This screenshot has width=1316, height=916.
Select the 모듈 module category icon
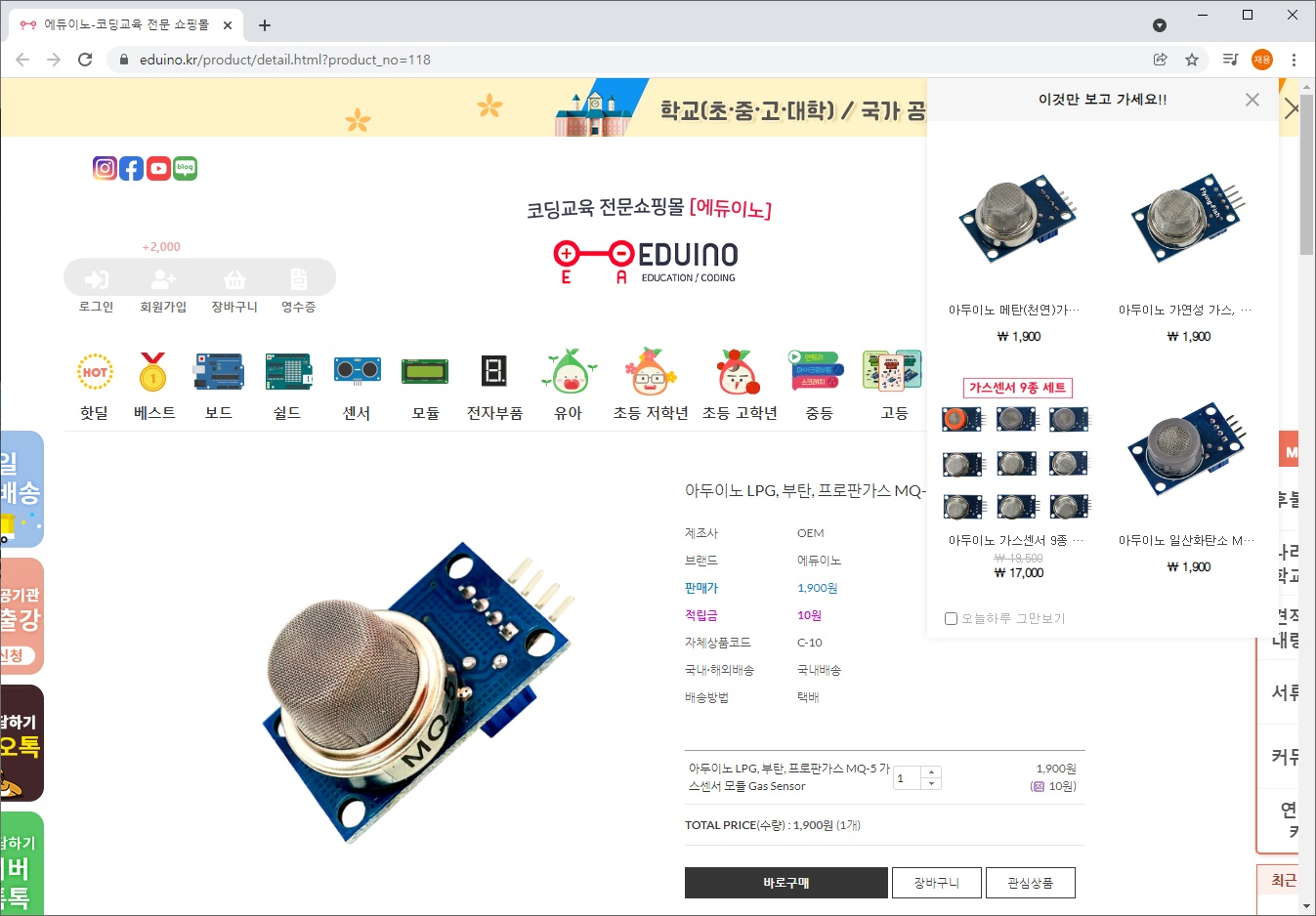[x=425, y=371]
